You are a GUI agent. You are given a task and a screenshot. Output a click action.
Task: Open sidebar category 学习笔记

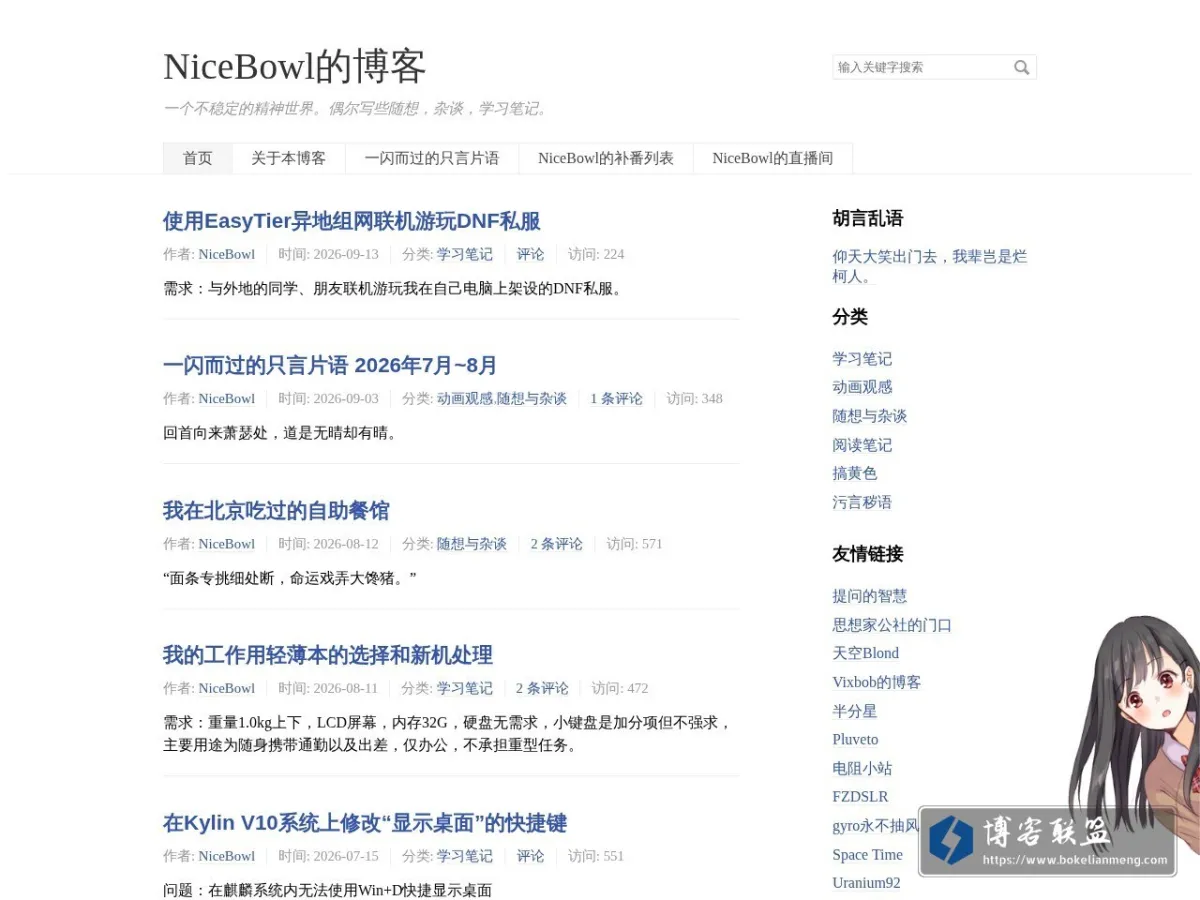point(862,359)
